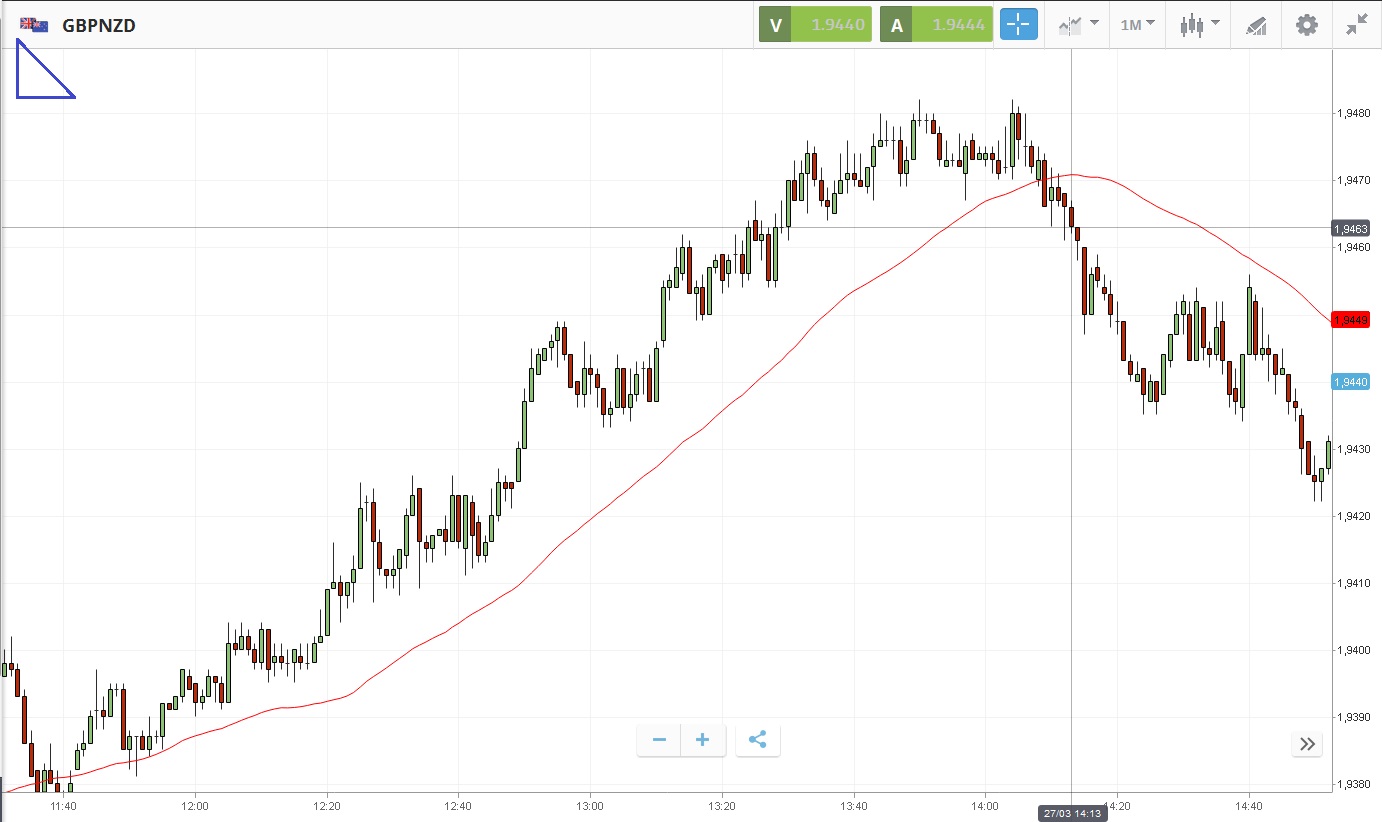This screenshot has width=1382, height=822.
Task: Share the chart
Action: (757, 740)
